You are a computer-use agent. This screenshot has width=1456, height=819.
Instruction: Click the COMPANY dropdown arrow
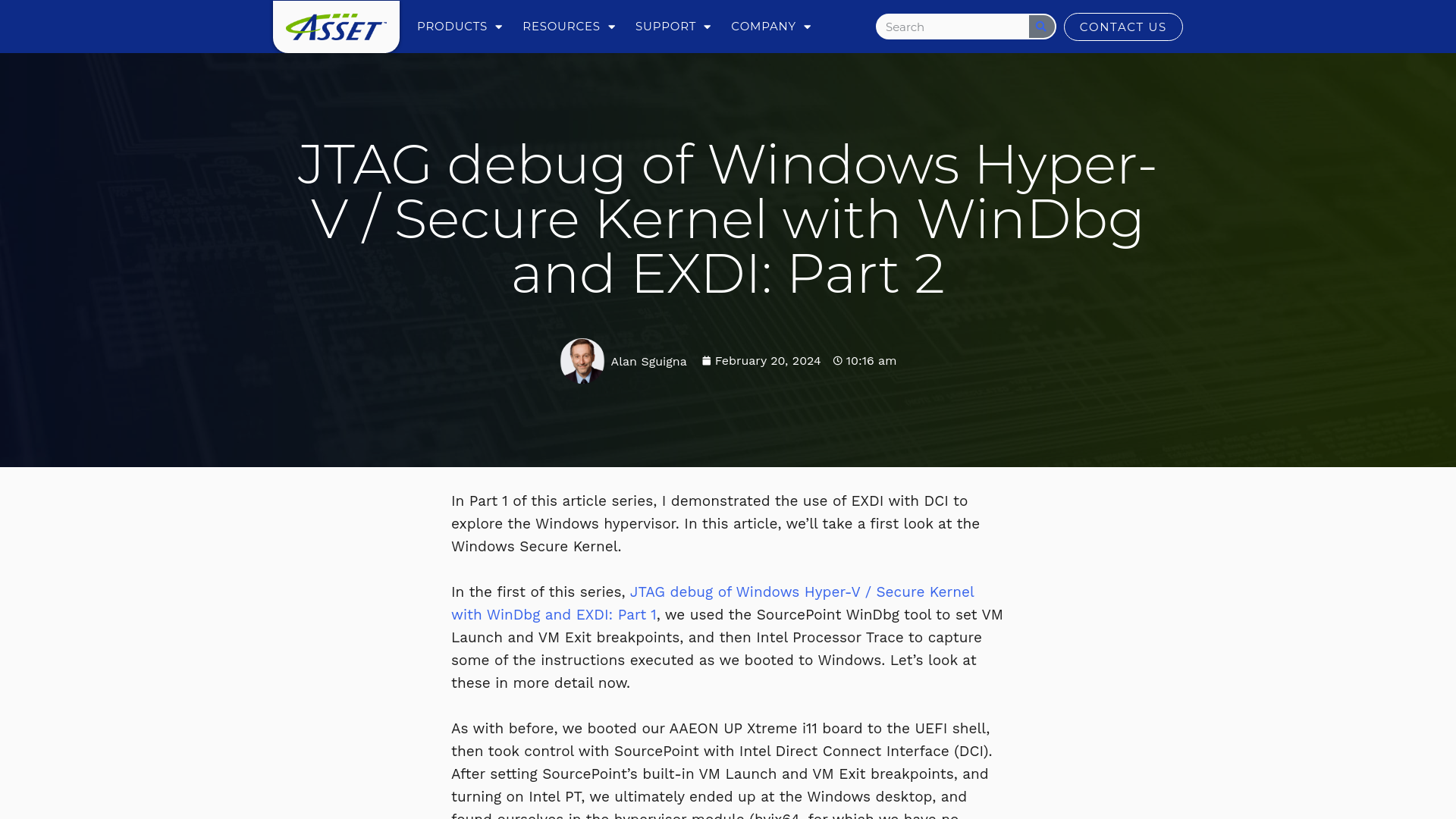[808, 27]
